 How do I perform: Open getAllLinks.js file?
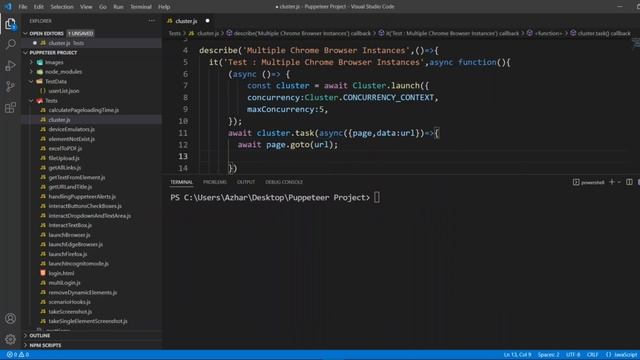click(x=65, y=168)
